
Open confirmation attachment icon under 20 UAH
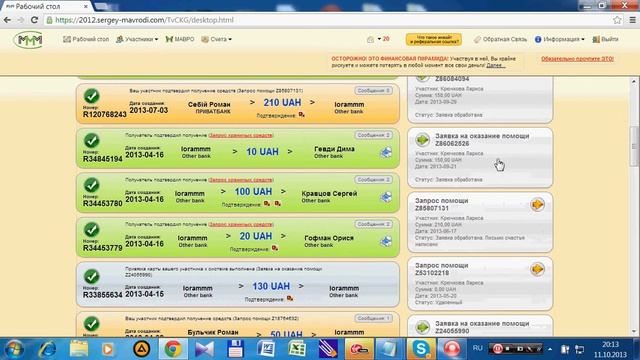[x=275, y=248]
